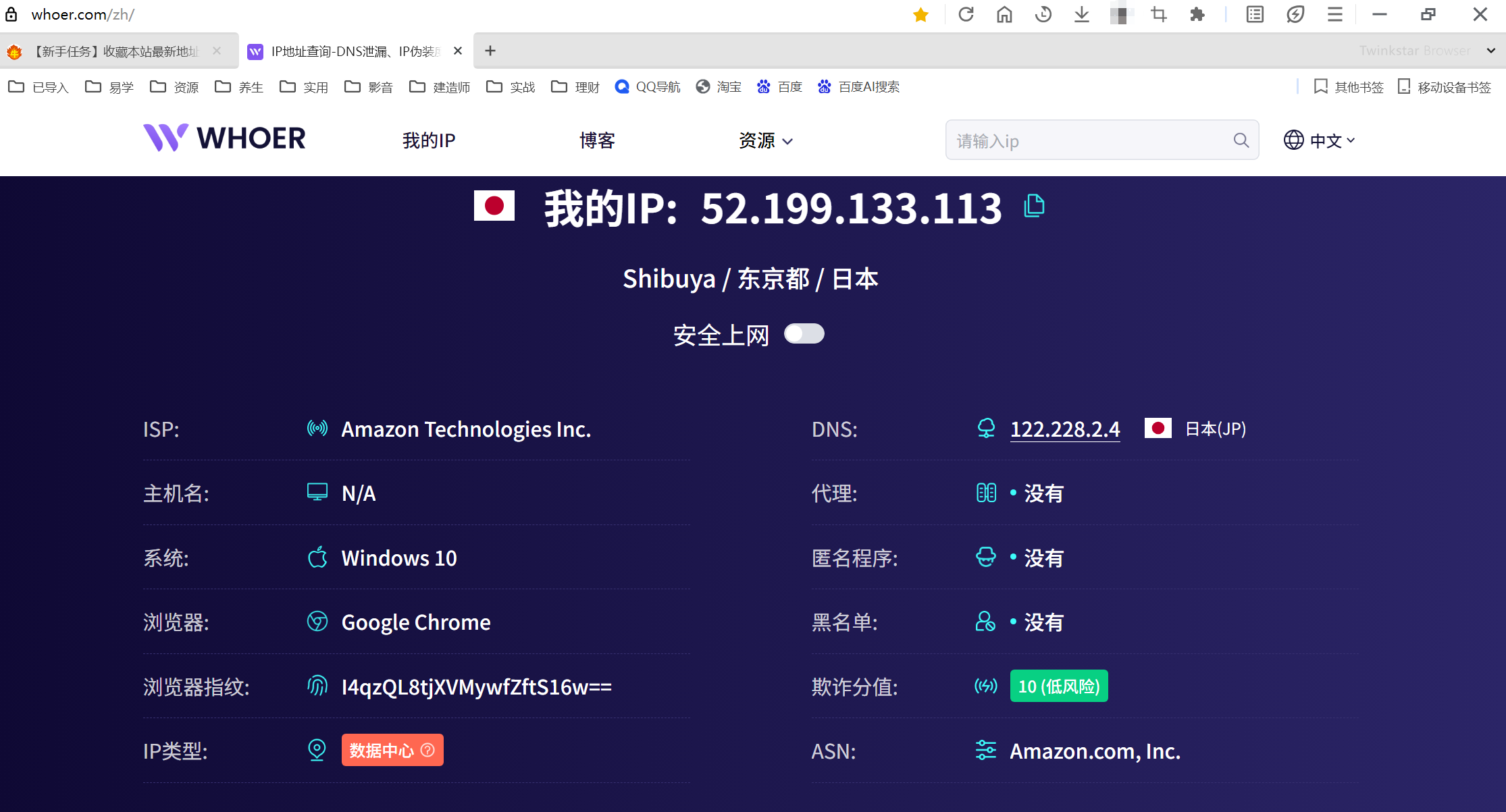Image resolution: width=1506 pixels, height=812 pixels.
Task: Open the 百度 bookmark
Action: click(779, 87)
